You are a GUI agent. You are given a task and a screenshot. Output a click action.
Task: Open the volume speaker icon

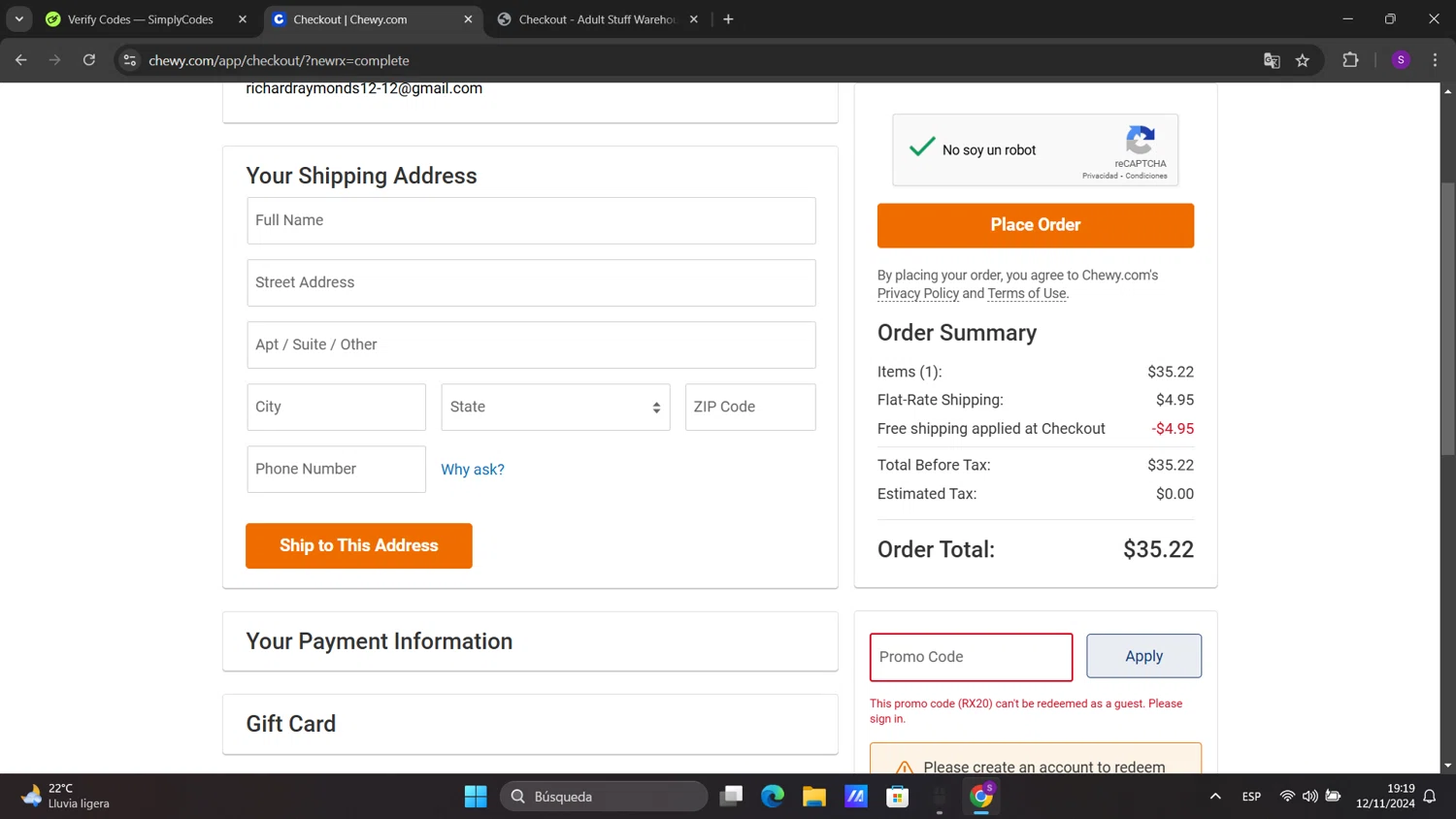click(x=1310, y=797)
